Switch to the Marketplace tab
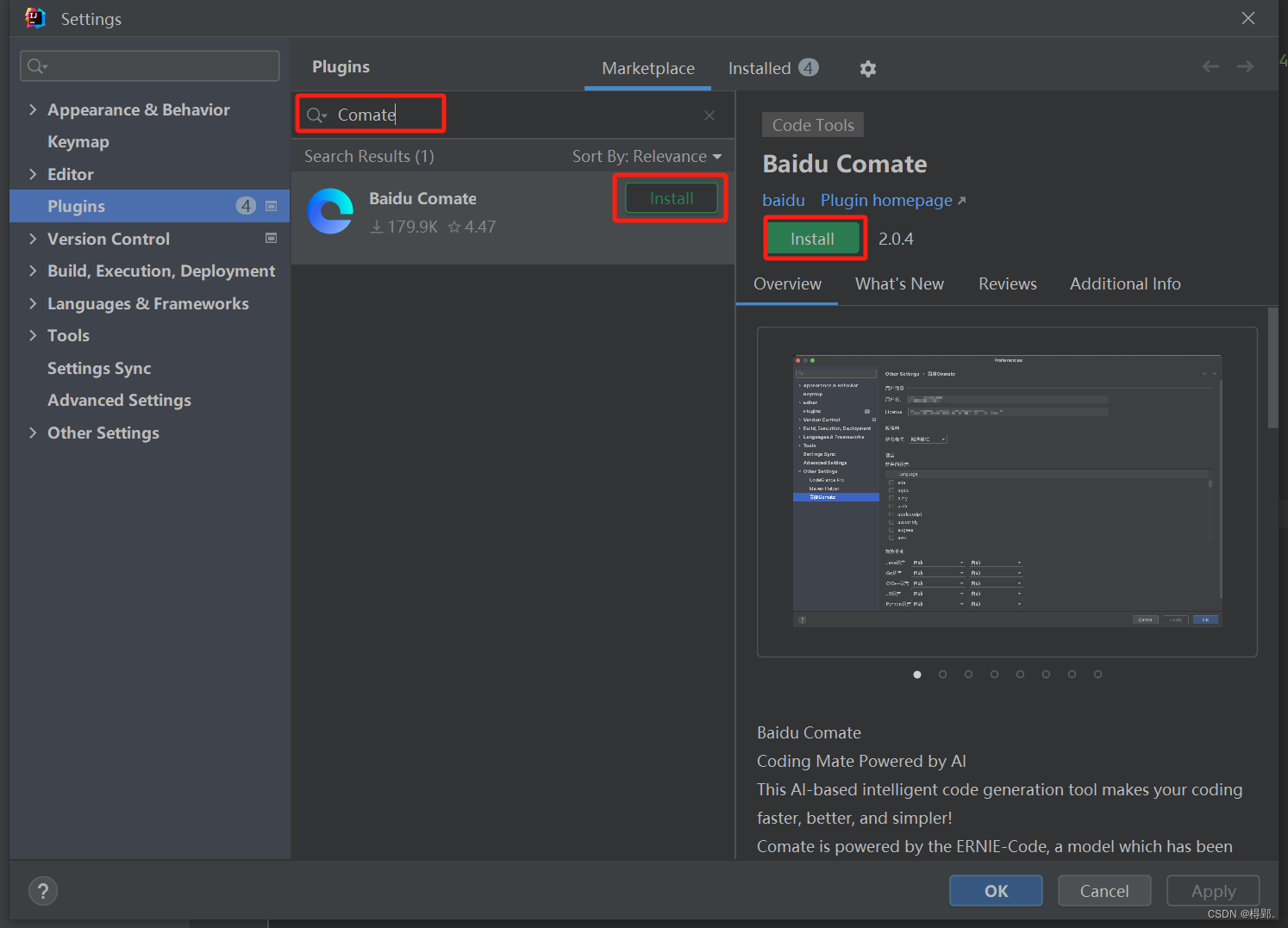Image resolution: width=1288 pixels, height=928 pixels. click(648, 68)
